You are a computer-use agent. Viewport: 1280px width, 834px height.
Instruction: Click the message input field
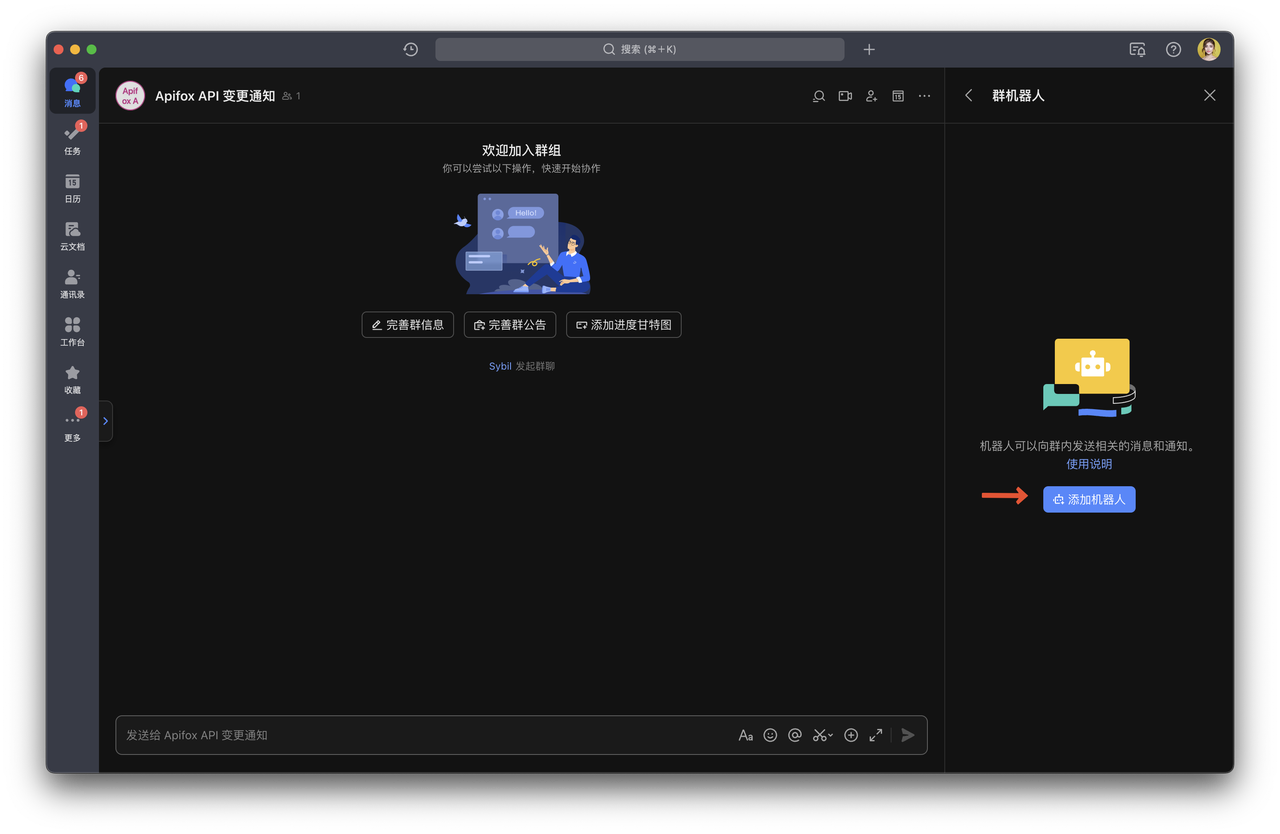point(420,735)
